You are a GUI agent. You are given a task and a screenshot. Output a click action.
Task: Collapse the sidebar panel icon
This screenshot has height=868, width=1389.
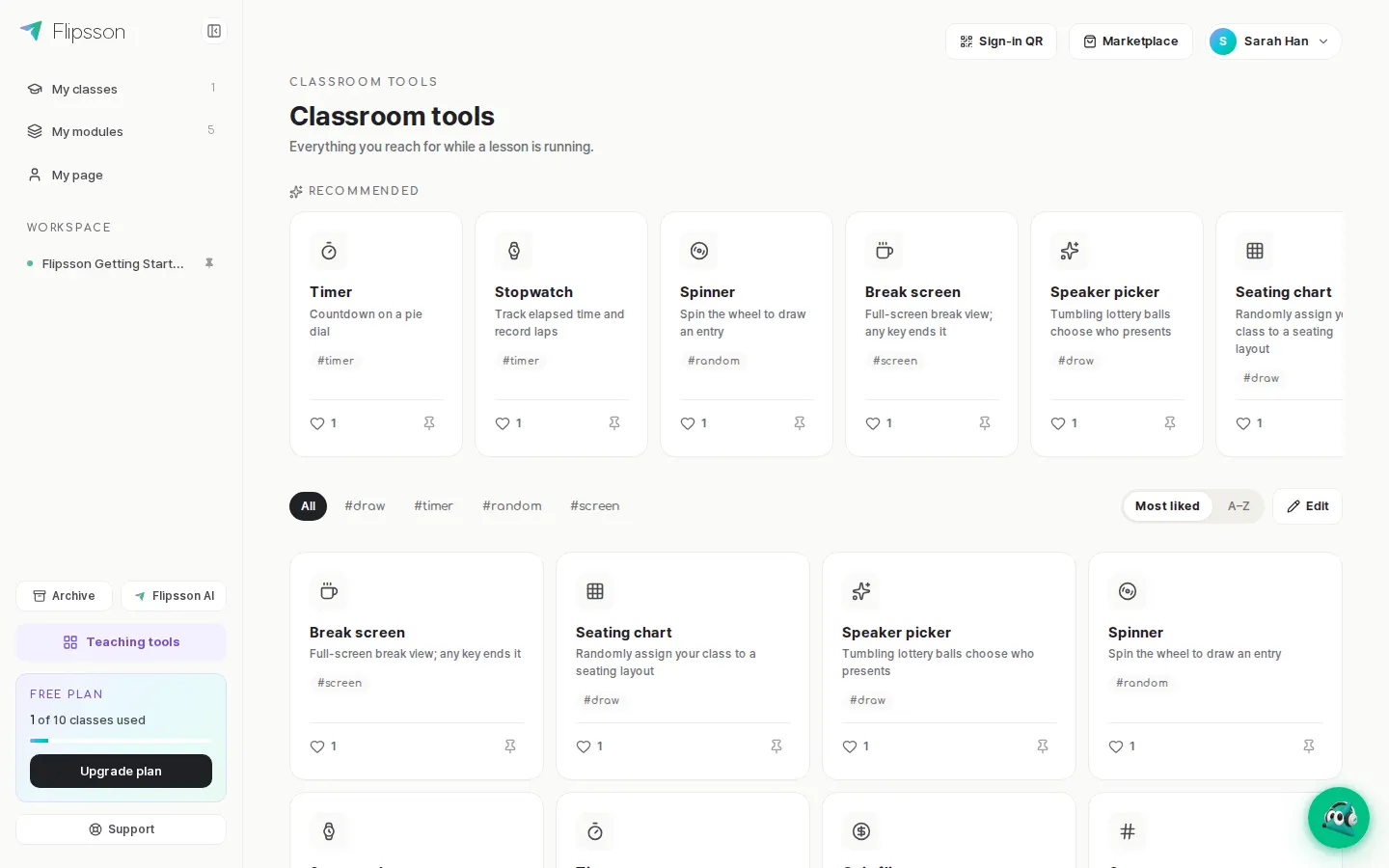point(214,31)
